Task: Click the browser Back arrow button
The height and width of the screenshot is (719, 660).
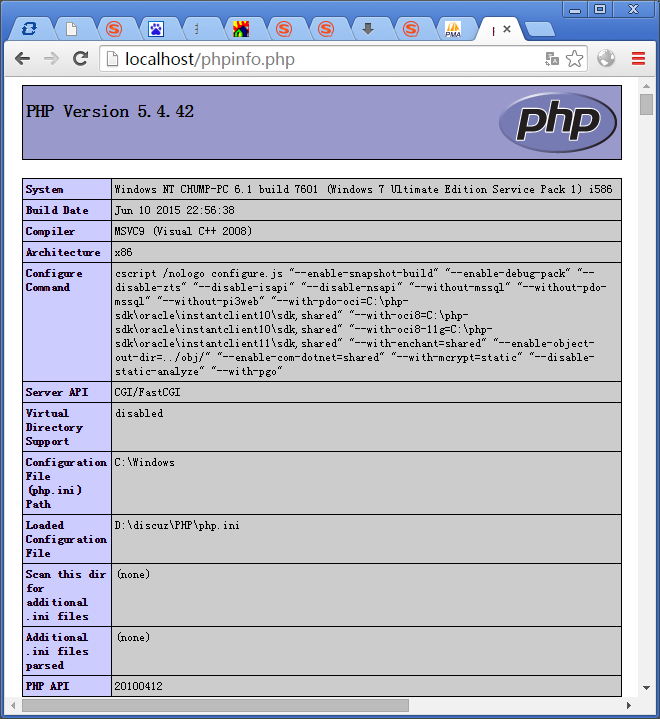Action: 22,59
